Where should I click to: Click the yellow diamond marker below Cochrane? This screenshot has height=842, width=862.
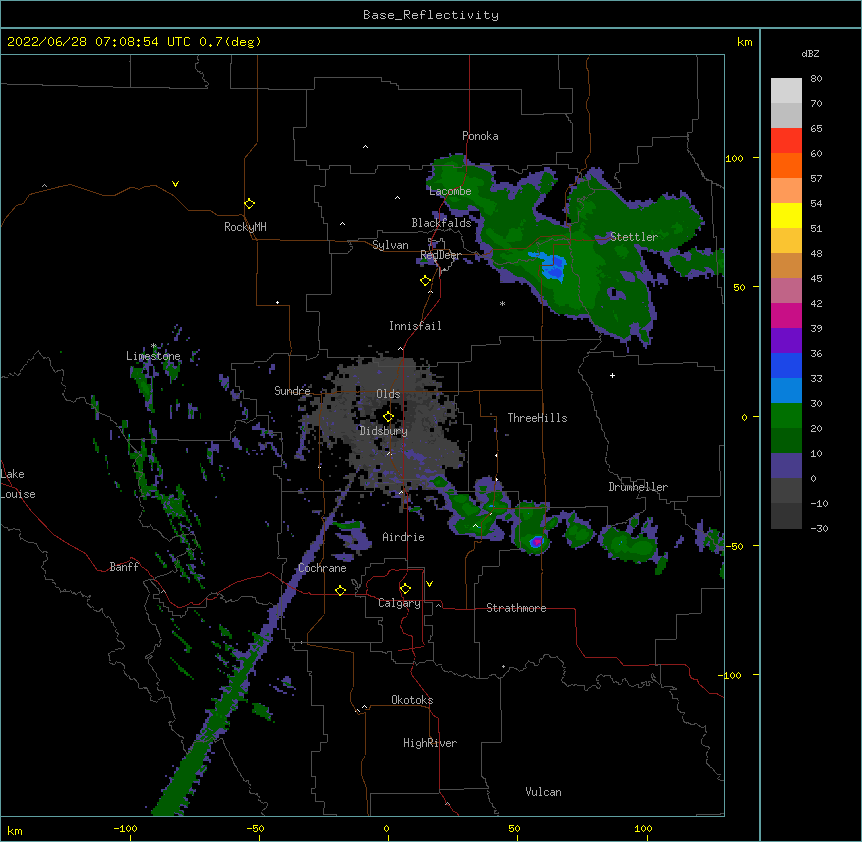(x=340, y=590)
